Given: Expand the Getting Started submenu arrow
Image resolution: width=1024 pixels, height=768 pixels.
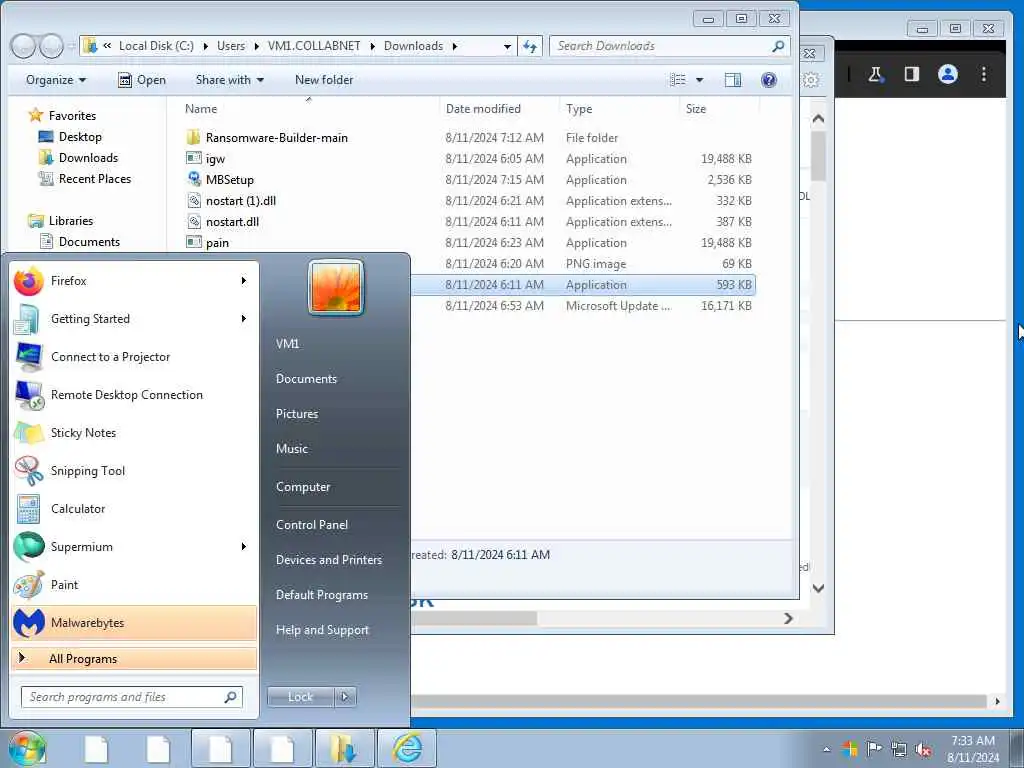Looking at the screenshot, I should (x=244, y=319).
